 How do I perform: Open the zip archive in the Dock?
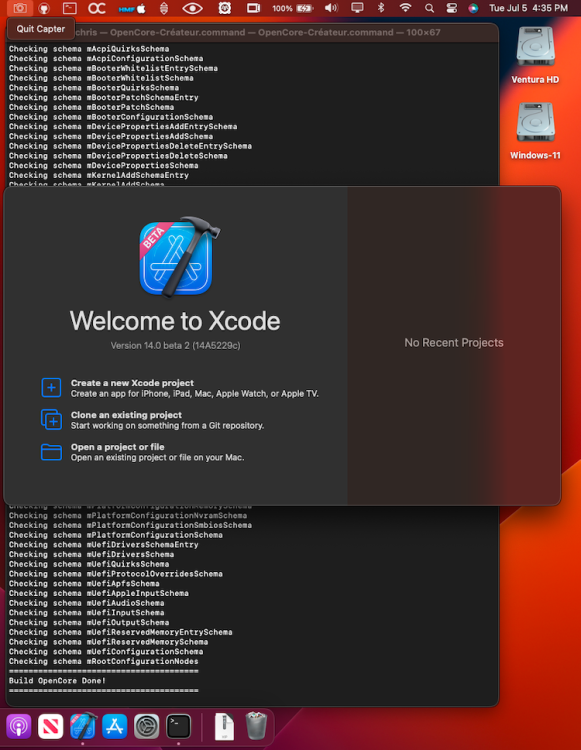224,726
